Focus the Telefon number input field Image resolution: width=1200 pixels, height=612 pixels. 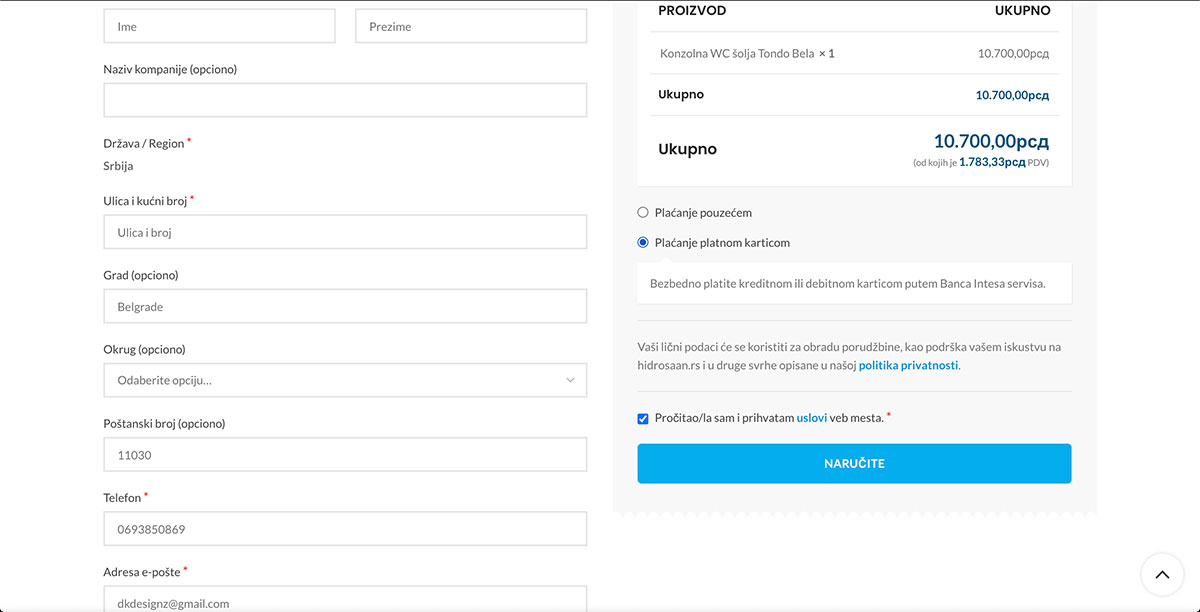345,529
